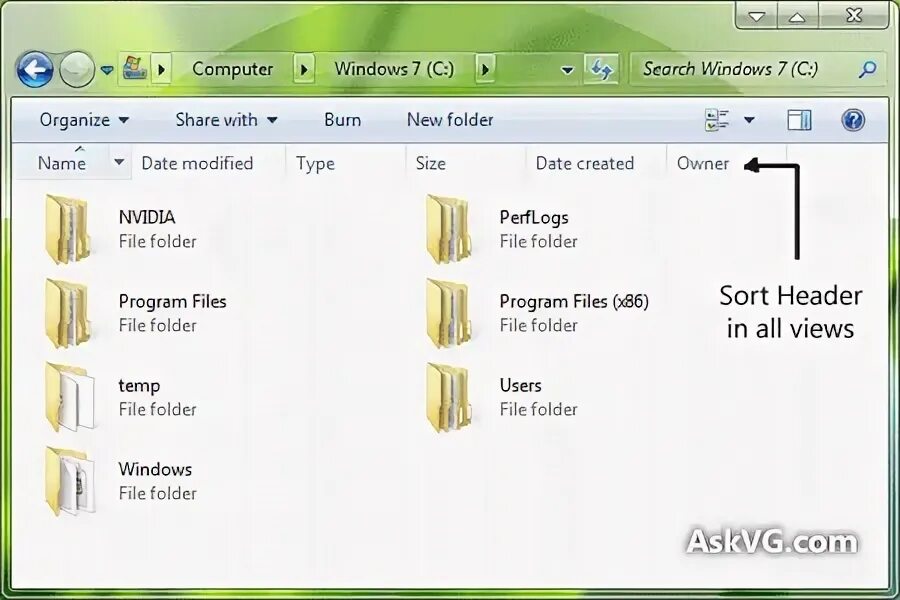Minimize the Explorer window
The image size is (900, 600).
(x=757, y=16)
